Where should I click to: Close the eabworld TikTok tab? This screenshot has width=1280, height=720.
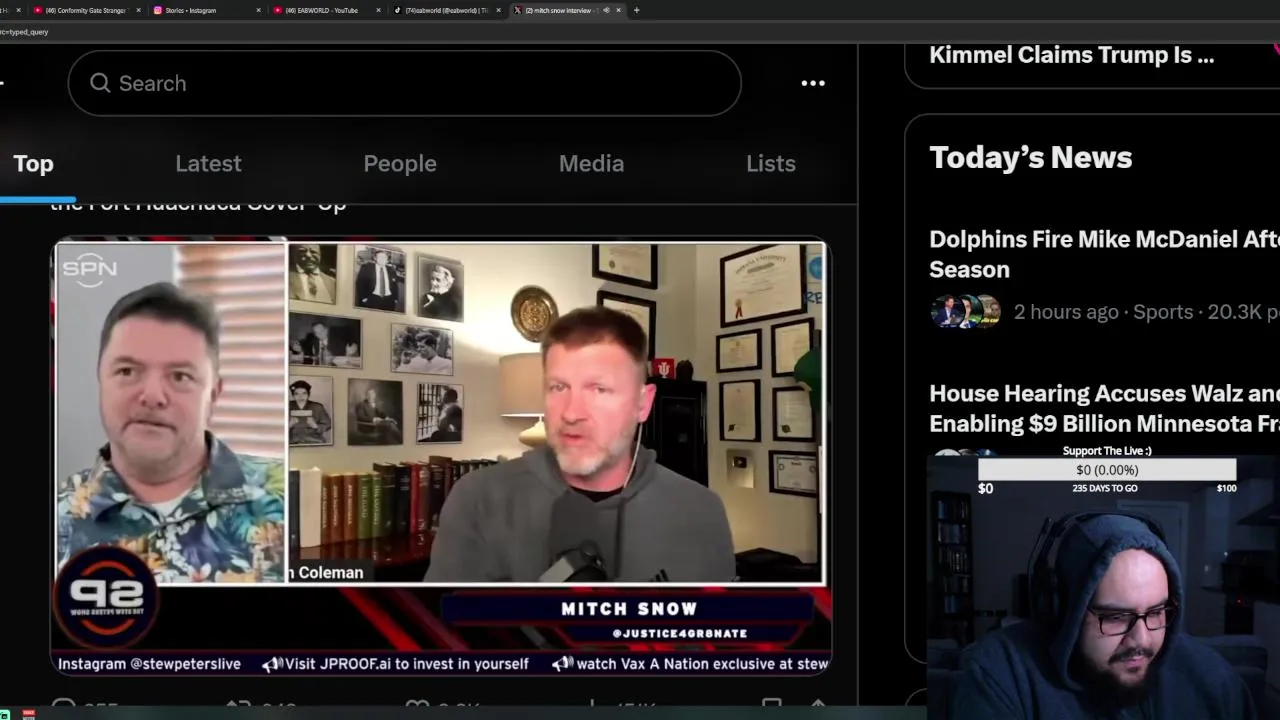(x=498, y=10)
